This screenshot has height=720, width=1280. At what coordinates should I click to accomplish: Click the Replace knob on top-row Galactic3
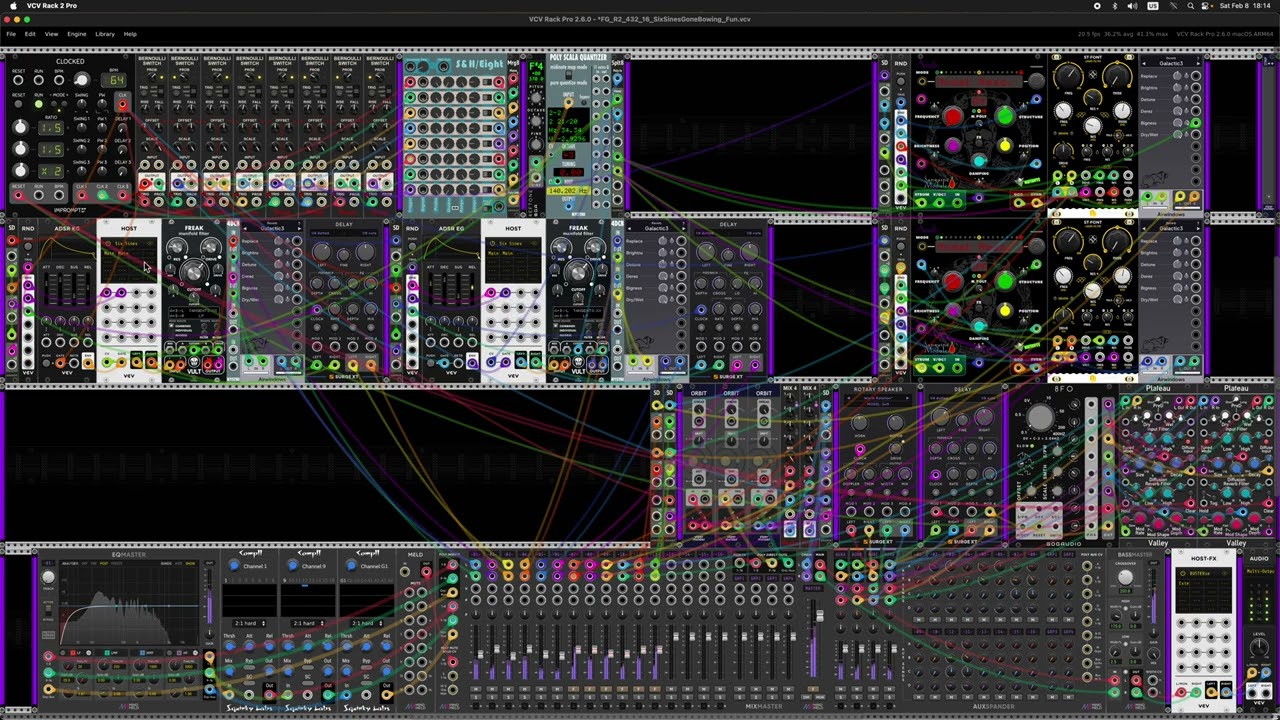(1177, 76)
